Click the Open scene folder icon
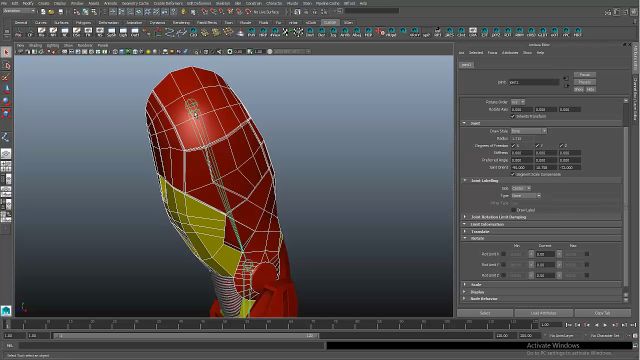Screen dimensions: 640x360 [51, 12]
